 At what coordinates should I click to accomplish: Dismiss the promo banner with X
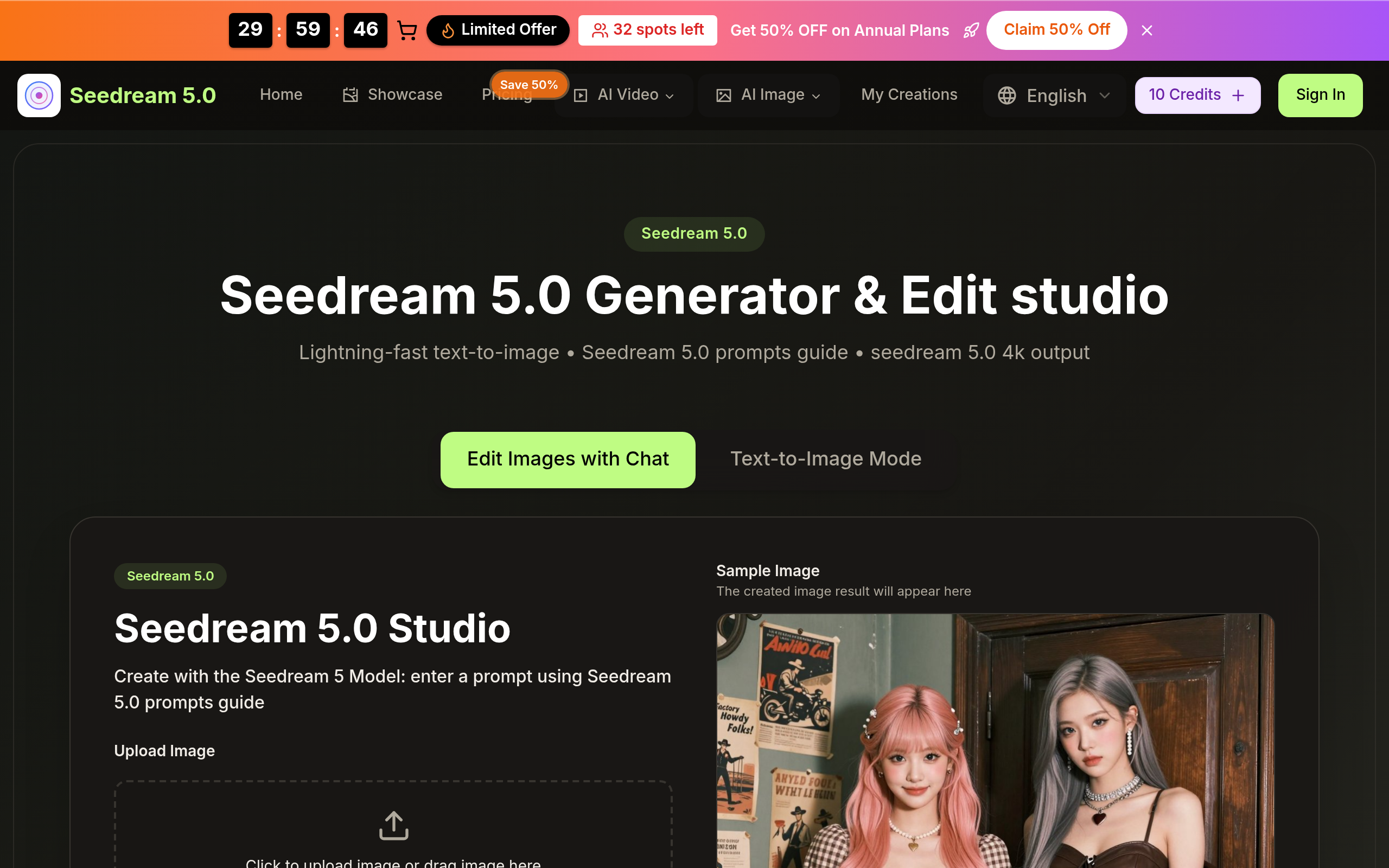pyautogui.click(x=1147, y=30)
